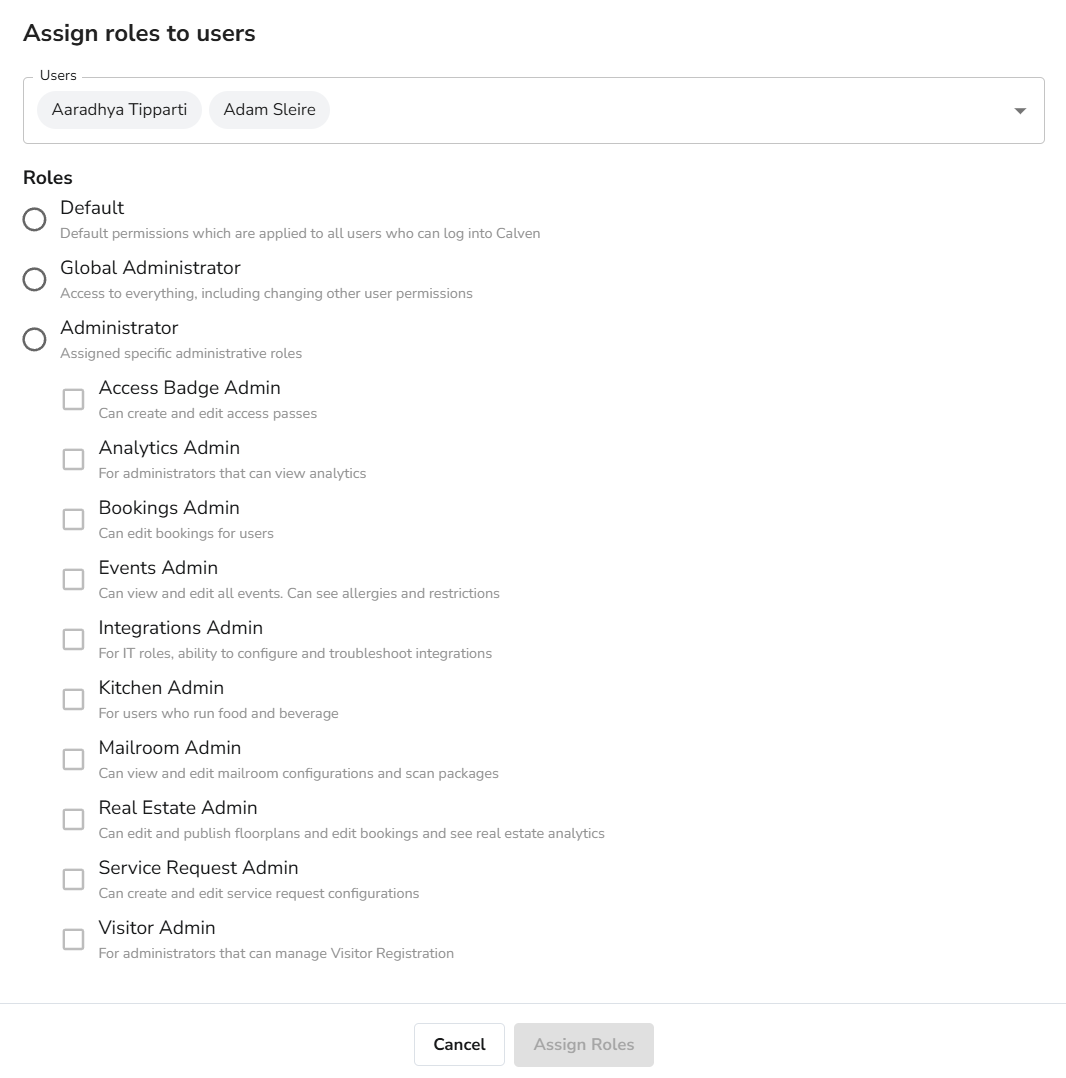Image resolution: width=1066 pixels, height=1078 pixels.
Task: Choose the Global Administrator radio button
Action: tap(35, 280)
